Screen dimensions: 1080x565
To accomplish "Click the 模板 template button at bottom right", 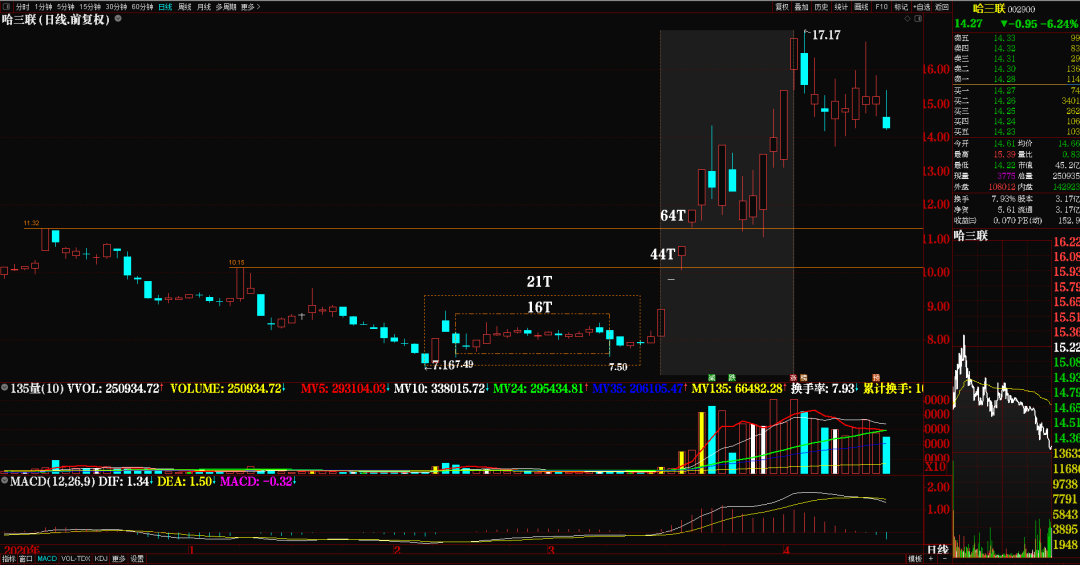I will 915,559.
